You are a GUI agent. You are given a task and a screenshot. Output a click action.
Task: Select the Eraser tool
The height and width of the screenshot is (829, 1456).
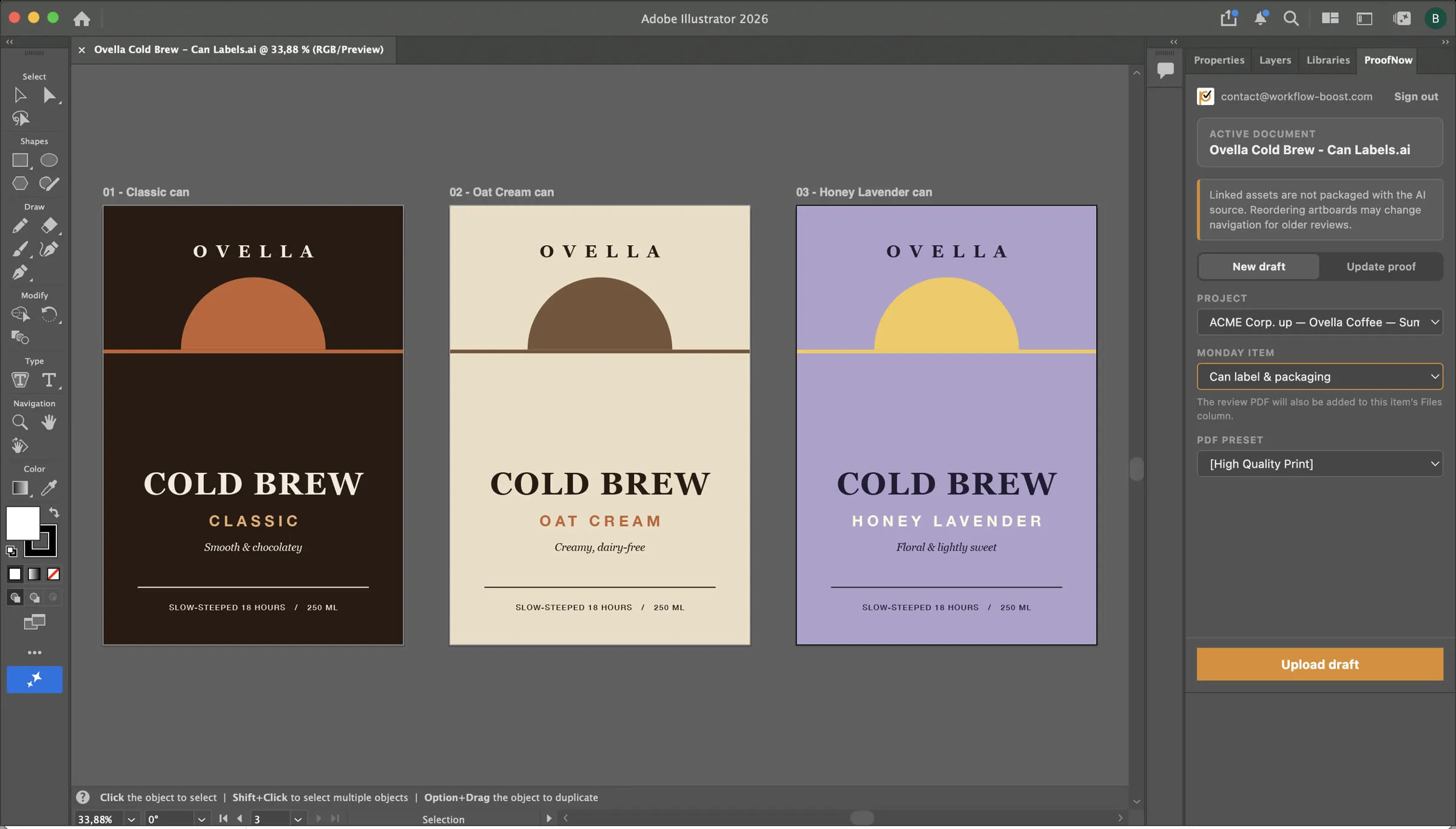pyautogui.click(x=49, y=226)
